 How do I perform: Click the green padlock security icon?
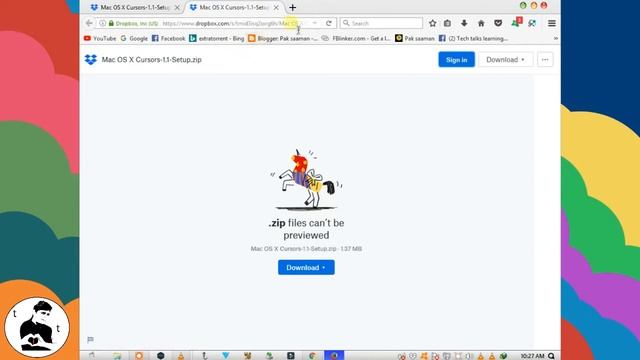coord(111,23)
